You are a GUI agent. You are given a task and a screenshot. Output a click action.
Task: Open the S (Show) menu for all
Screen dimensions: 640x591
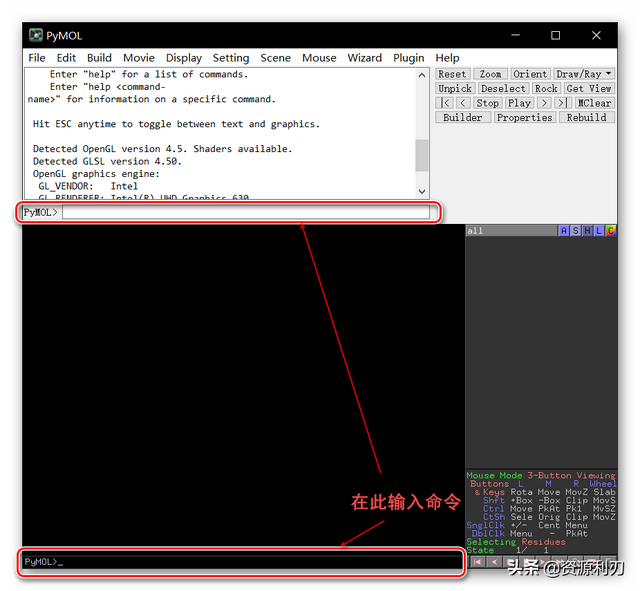[x=576, y=231]
